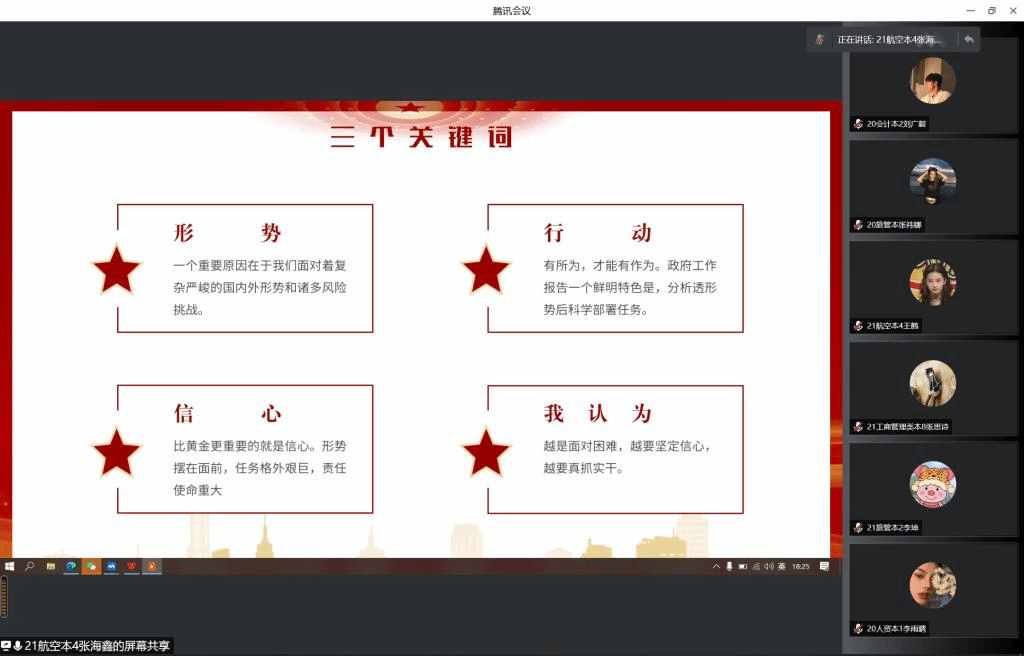
Task: Select avatar of participant 20人资本1李雨晴
Action: 933,585
